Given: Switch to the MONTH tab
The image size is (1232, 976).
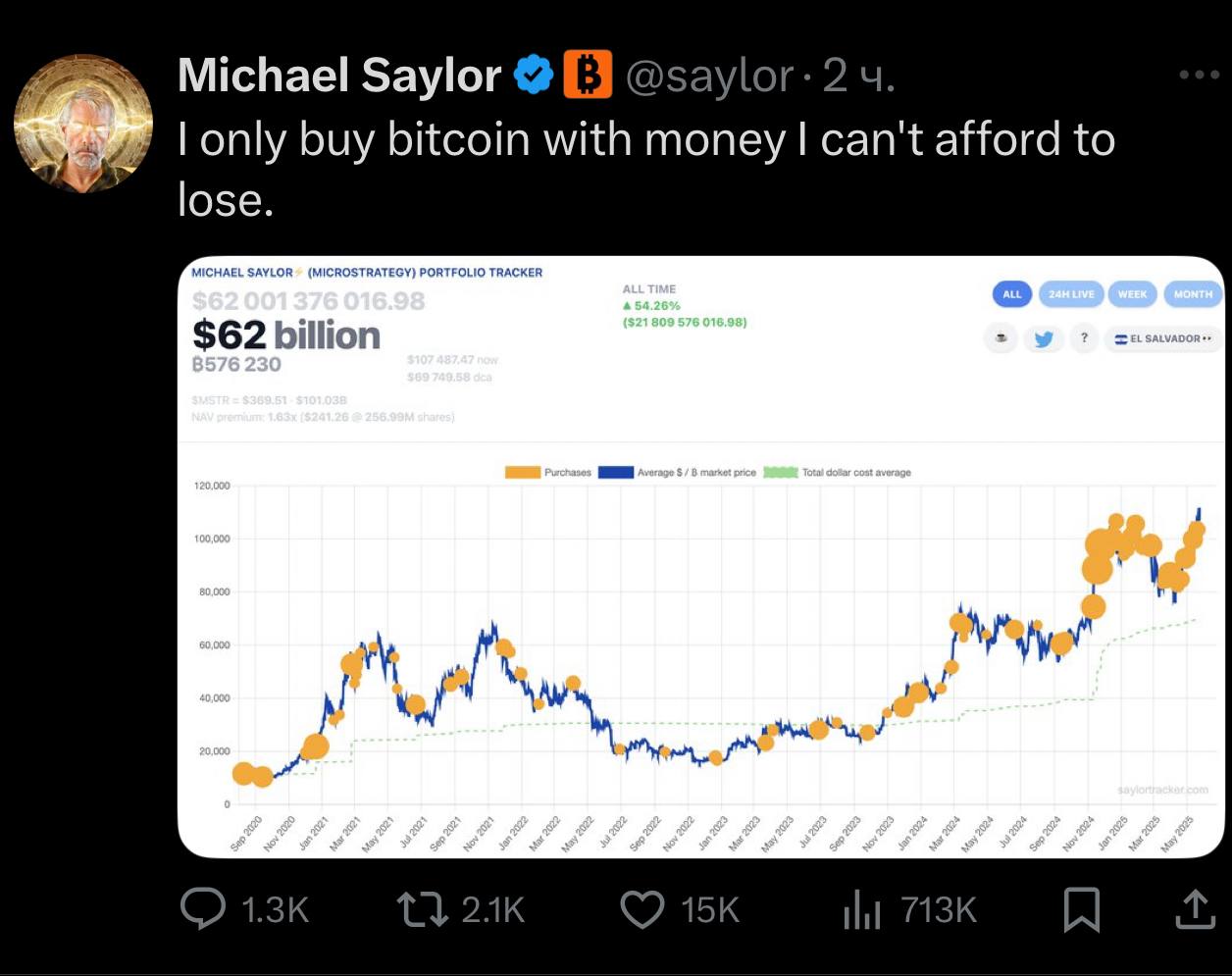Looking at the screenshot, I should pos(1193,294).
